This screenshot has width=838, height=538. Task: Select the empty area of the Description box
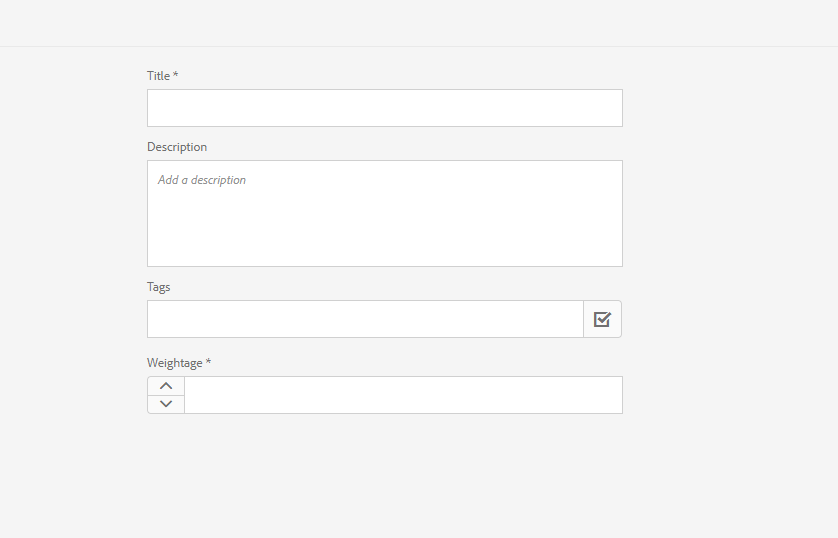384,230
